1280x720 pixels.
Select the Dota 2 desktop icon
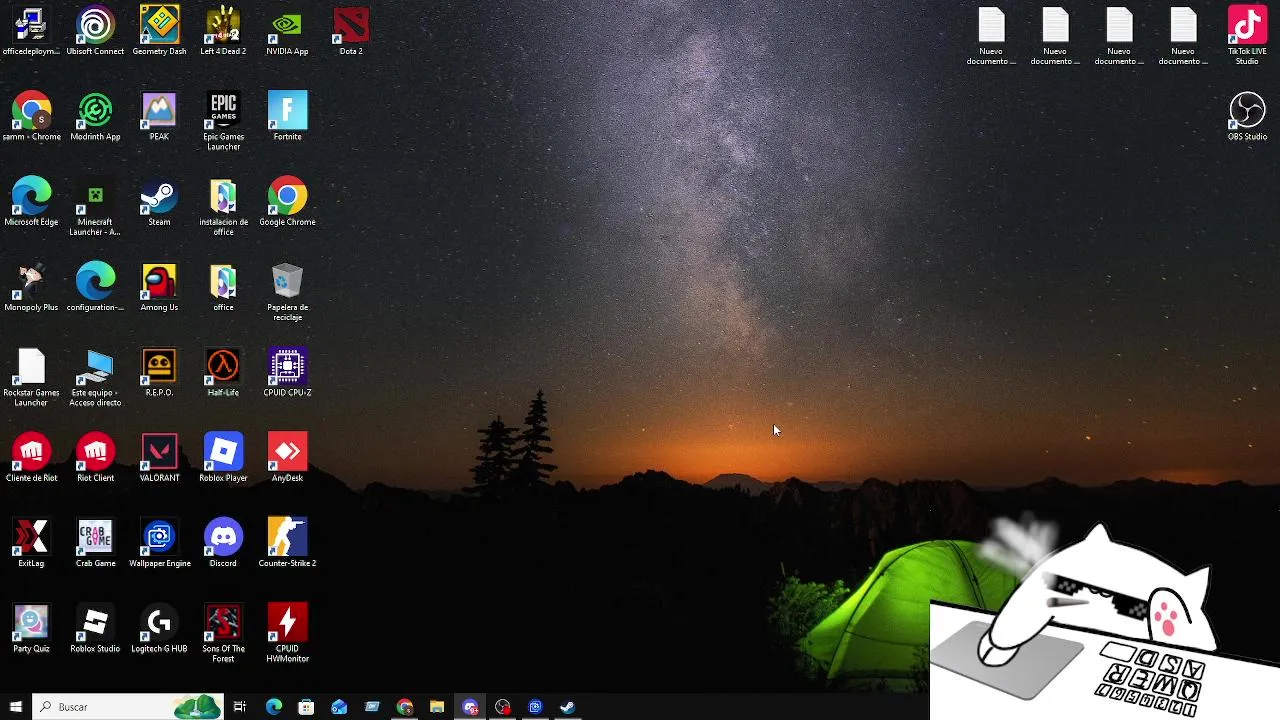pos(351,32)
